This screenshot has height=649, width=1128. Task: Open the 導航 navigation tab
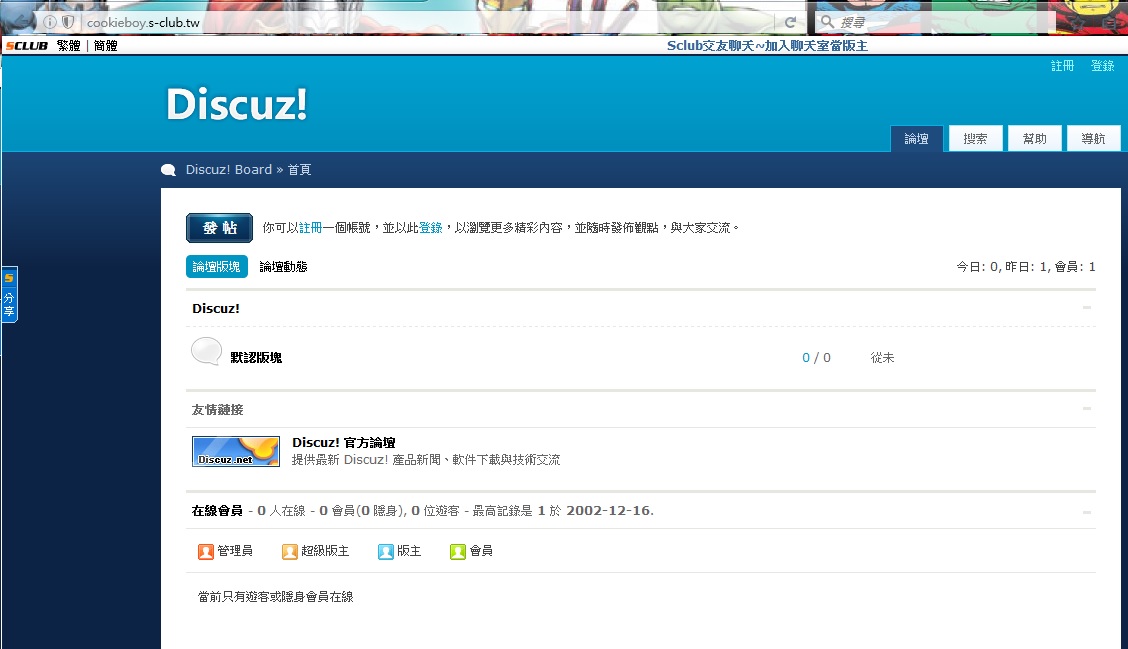pyautogui.click(x=1093, y=139)
